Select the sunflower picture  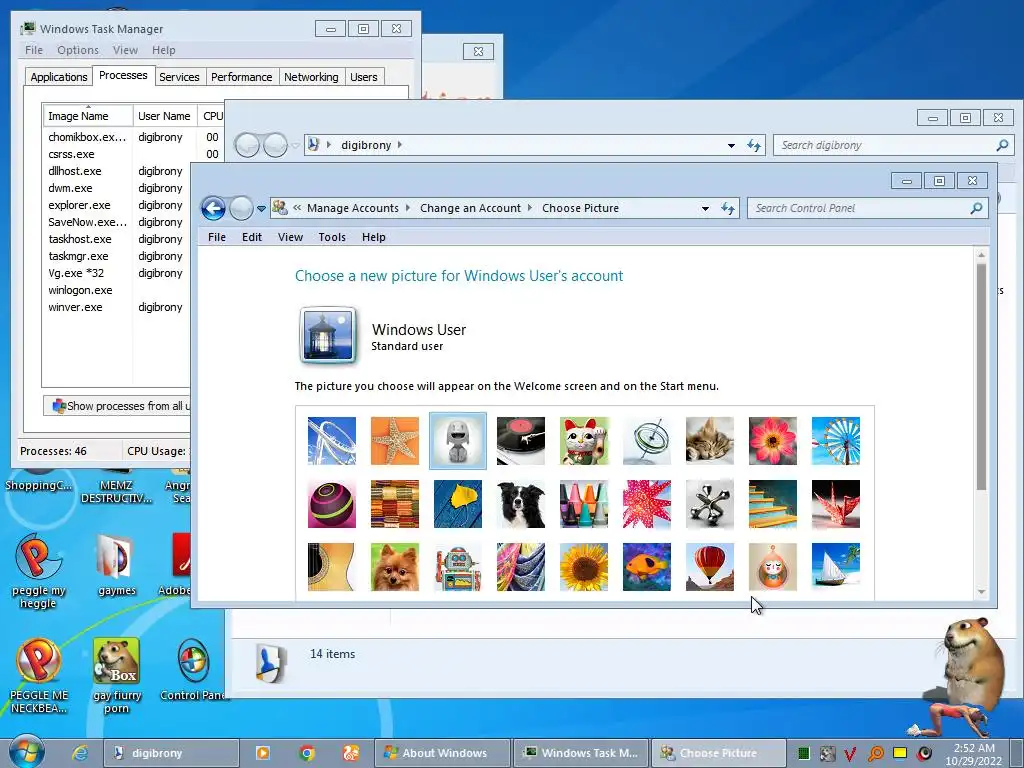pyautogui.click(x=584, y=567)
